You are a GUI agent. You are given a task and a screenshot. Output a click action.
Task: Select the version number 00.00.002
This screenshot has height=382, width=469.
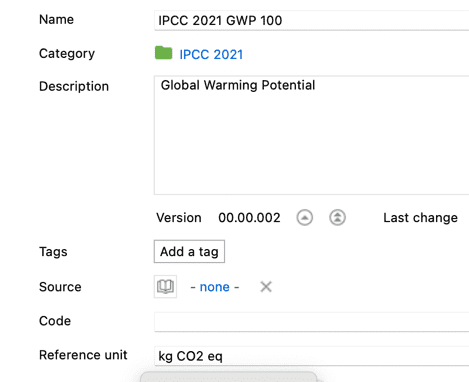[249, 218]
